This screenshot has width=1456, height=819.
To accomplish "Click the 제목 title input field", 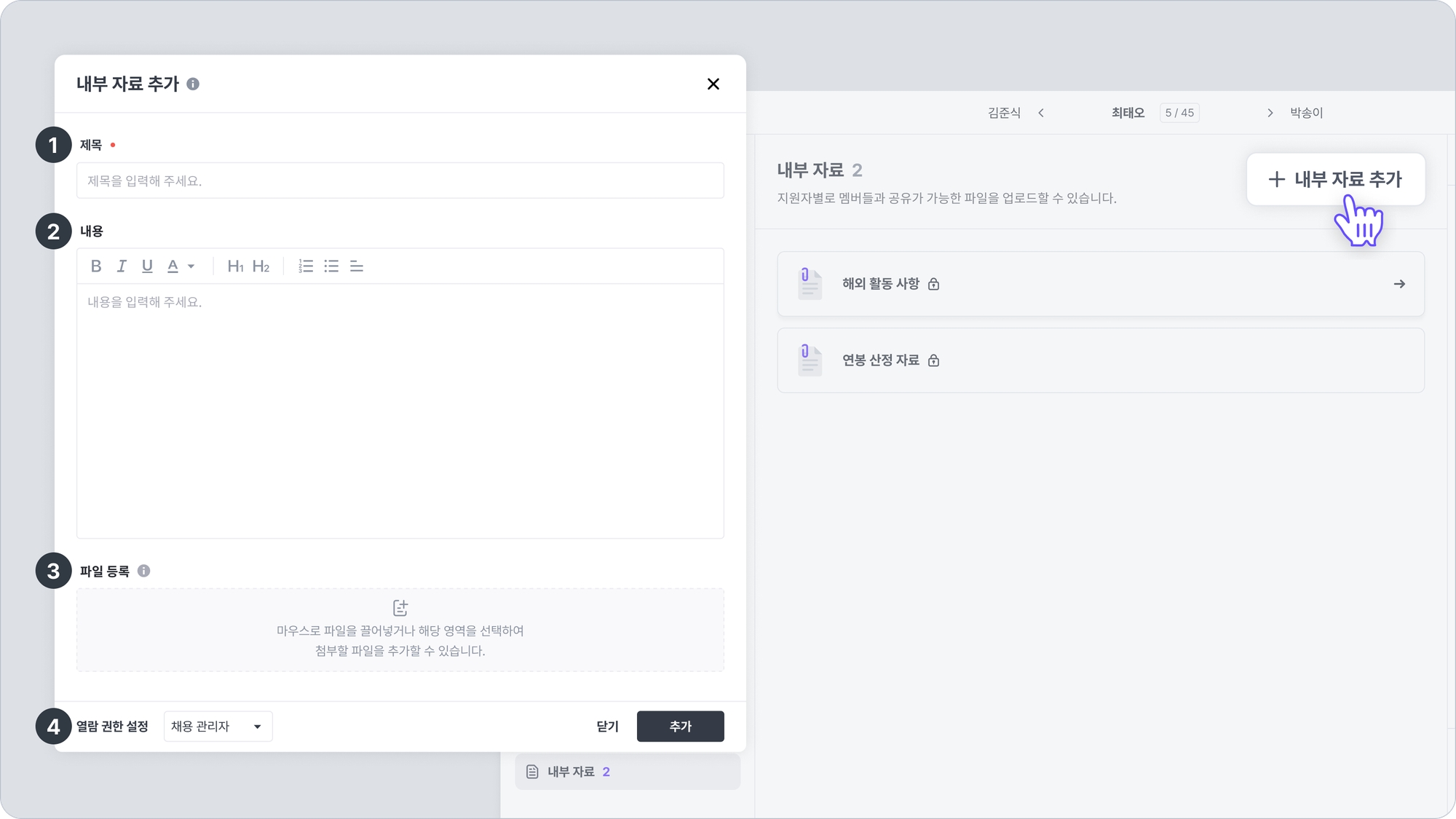I will coord(400,181).
